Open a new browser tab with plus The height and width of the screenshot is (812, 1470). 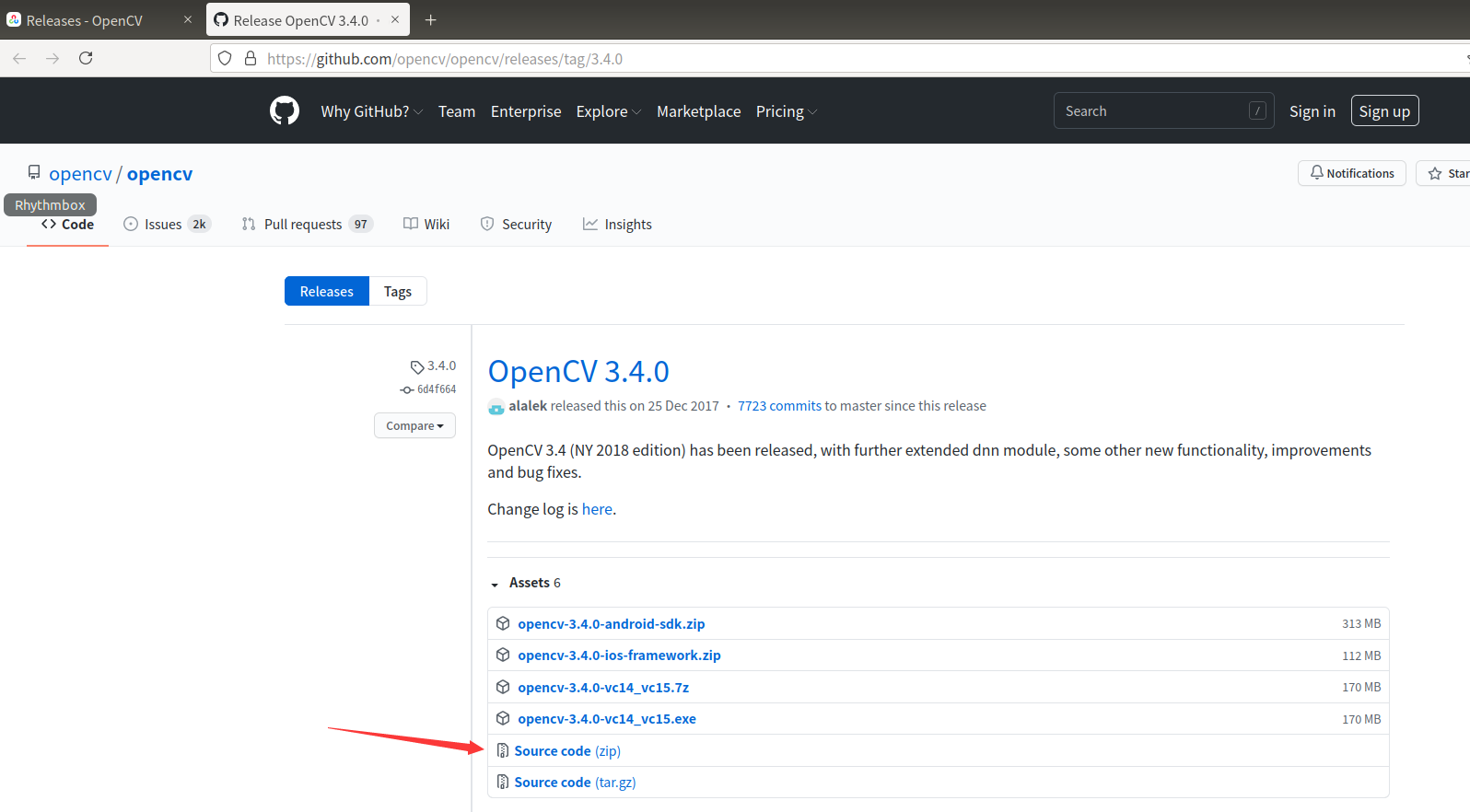[x=430, y=19]
